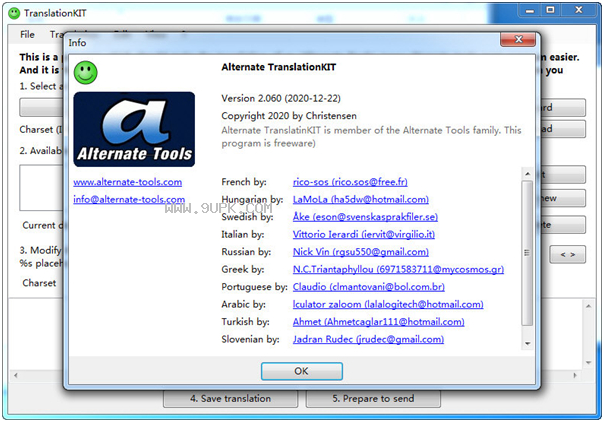Open the File menu in main window
Image resolution: width=603 pixels, height=422 pixels.
(x=27, y=35)
